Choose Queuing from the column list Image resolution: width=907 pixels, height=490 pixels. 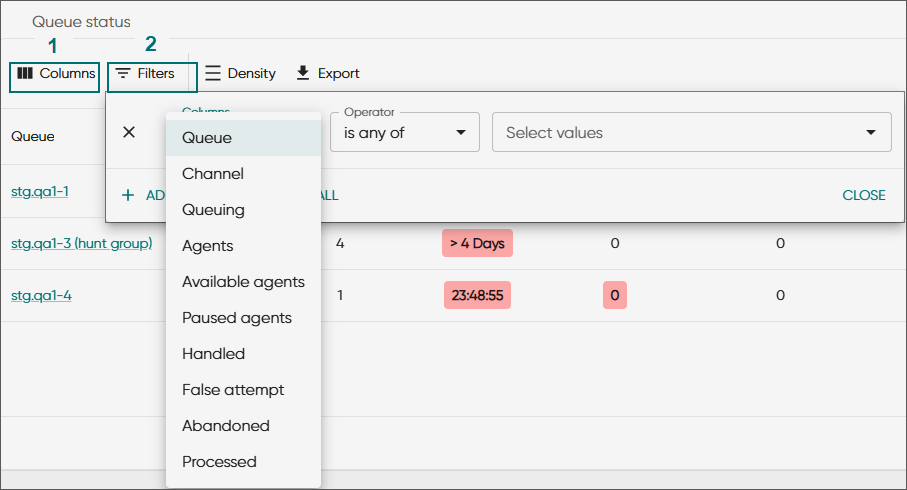point(244,209)
